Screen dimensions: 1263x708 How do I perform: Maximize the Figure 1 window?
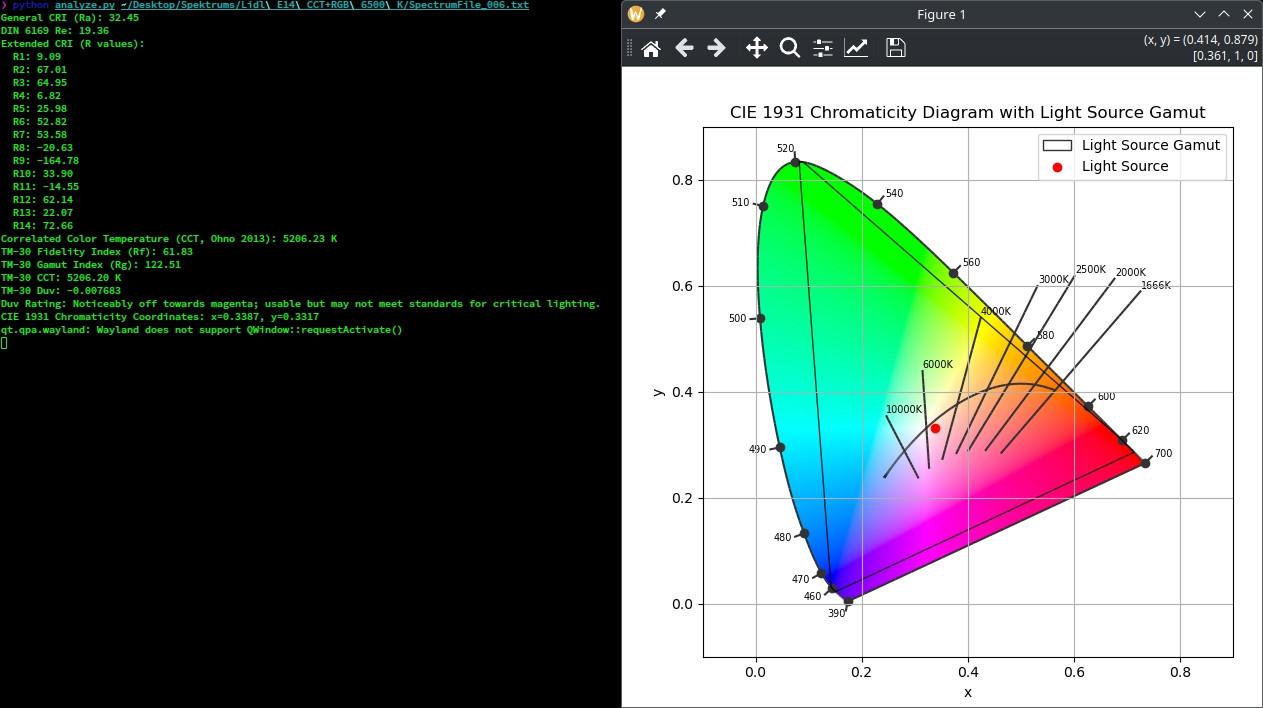pos(1224,14)
